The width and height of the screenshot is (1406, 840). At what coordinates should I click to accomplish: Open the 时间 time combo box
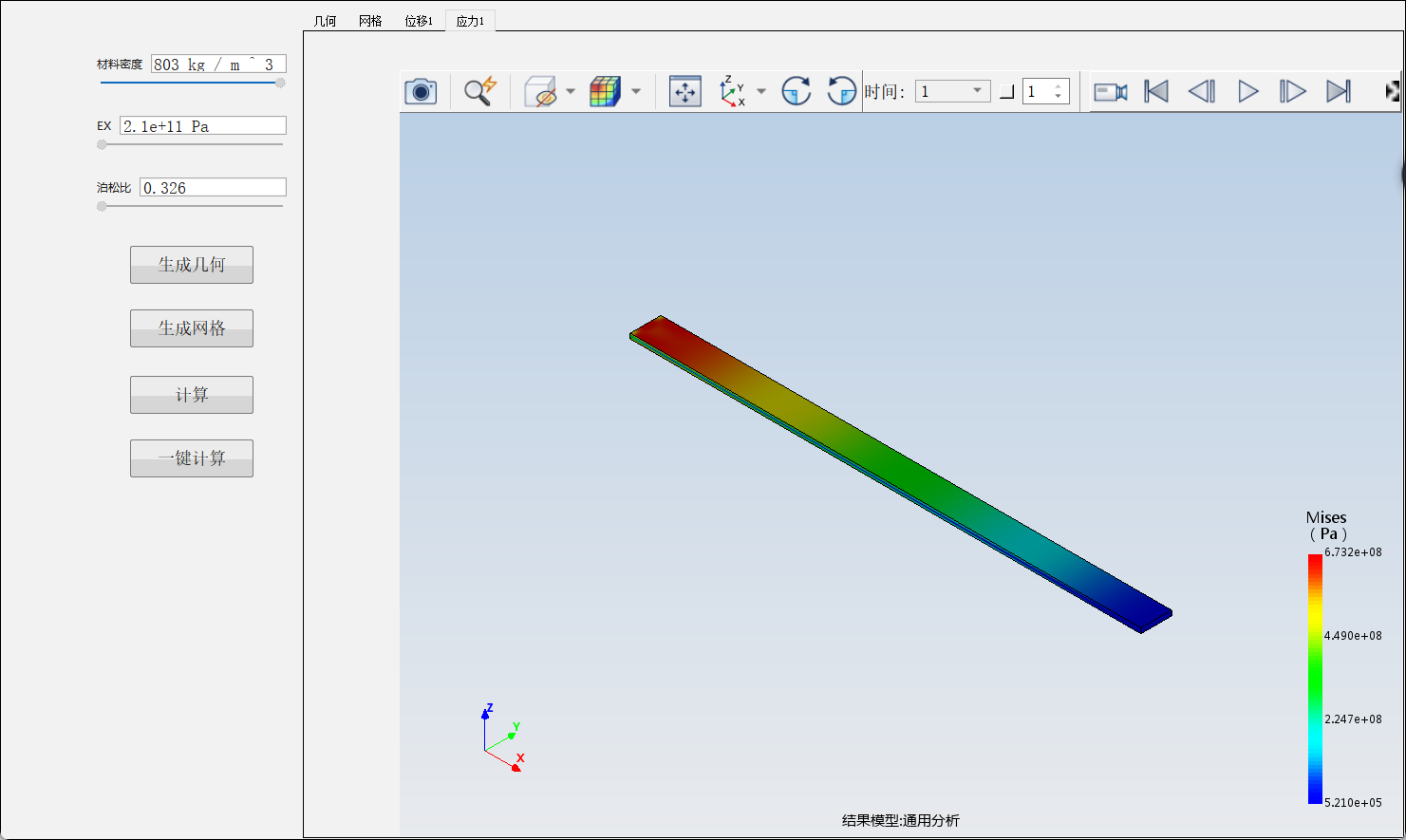click(x=952, y=91)
